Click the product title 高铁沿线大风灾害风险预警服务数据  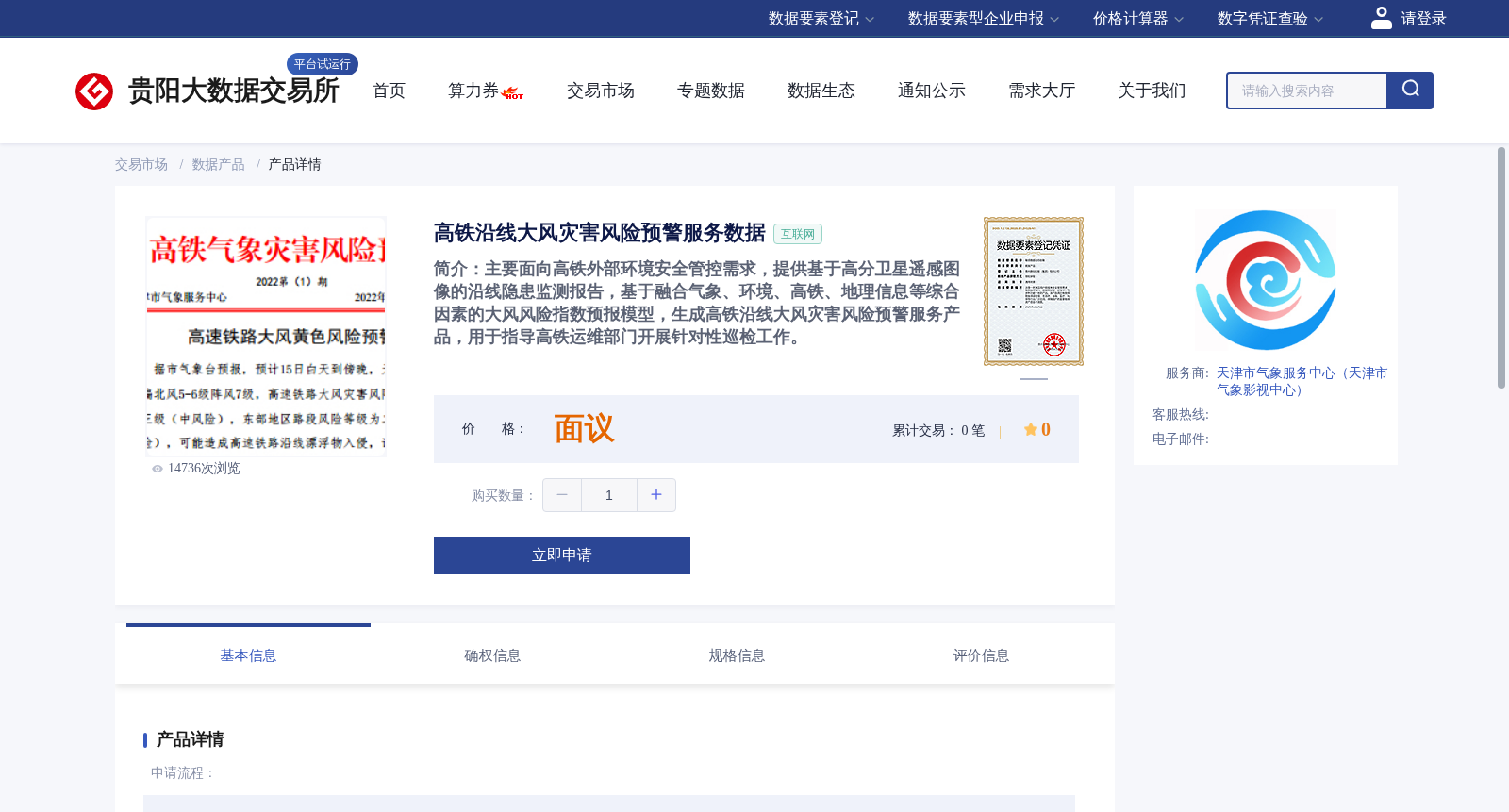click(x=599, y=233)
